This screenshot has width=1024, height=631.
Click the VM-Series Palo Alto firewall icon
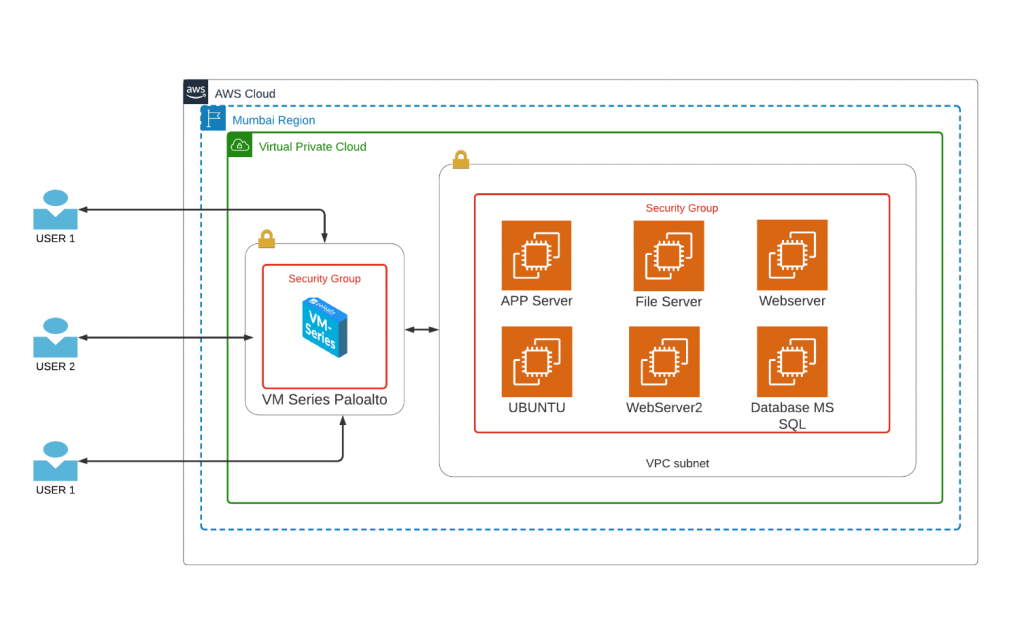pyautogui.click(x=325, y=327)
